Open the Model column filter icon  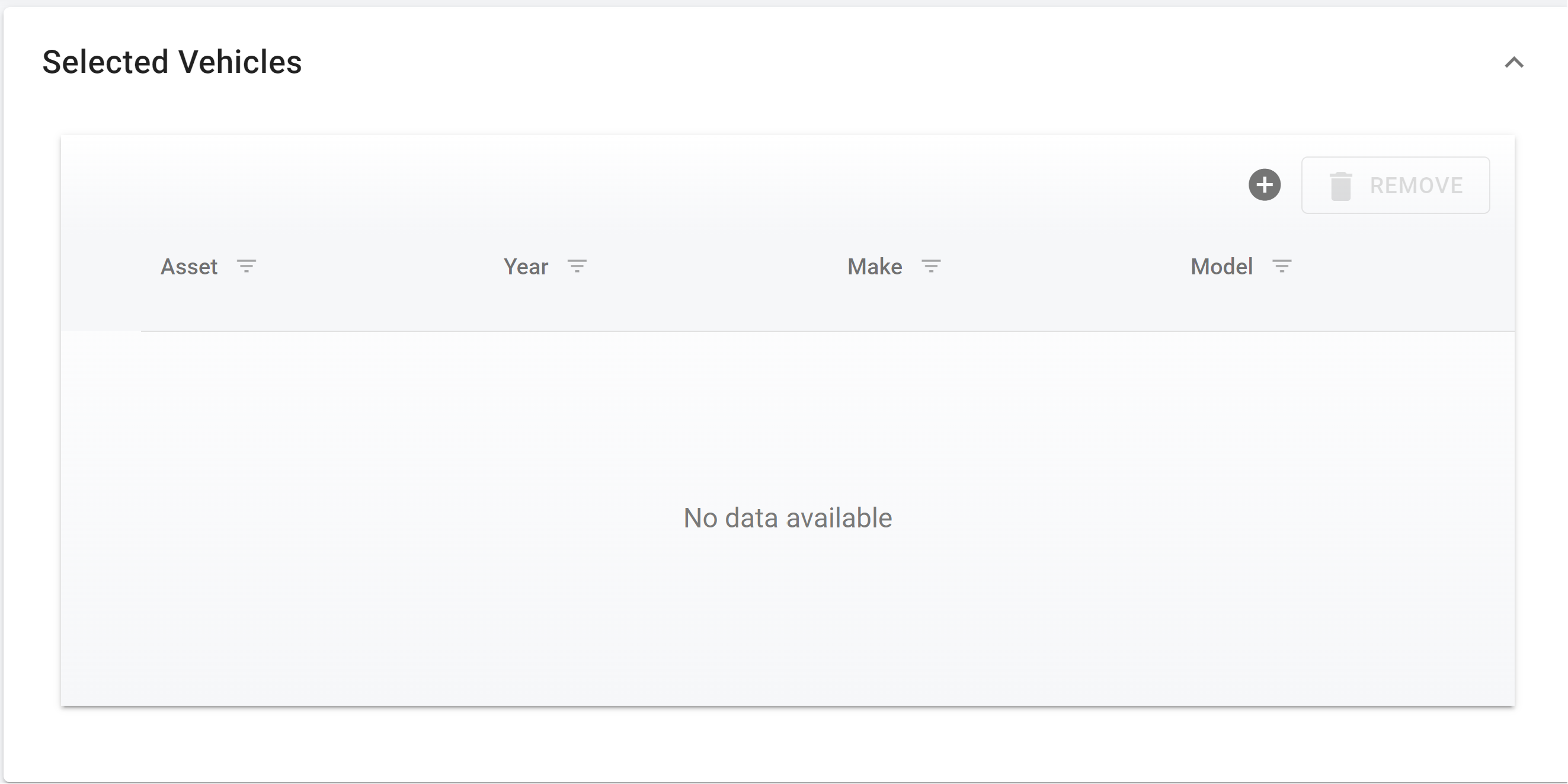coord(1282,267)
